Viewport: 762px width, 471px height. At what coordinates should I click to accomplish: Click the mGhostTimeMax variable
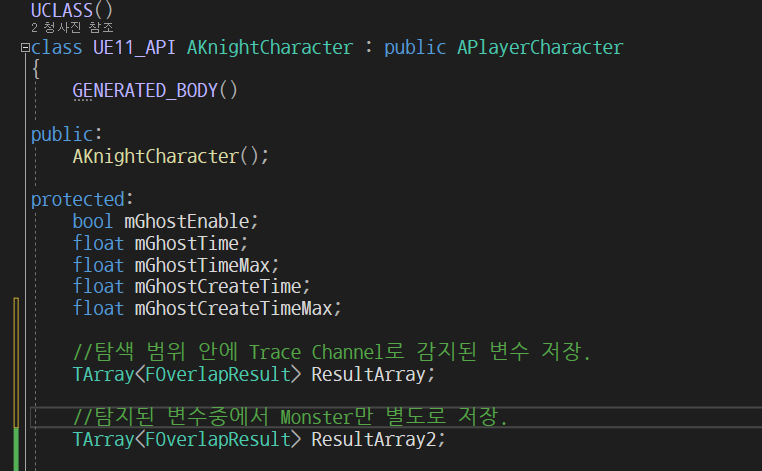(x=202, y=265)
